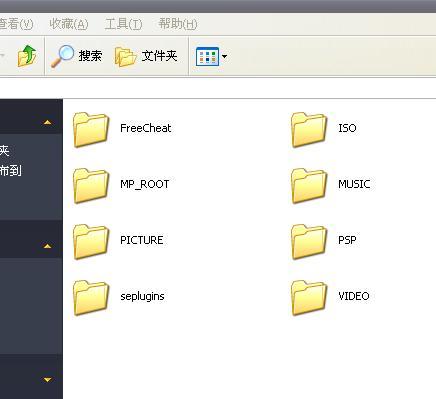Click the VIDEO name label
The height and width of the screenshot is (399, 436).
click(x=354, y=296)
